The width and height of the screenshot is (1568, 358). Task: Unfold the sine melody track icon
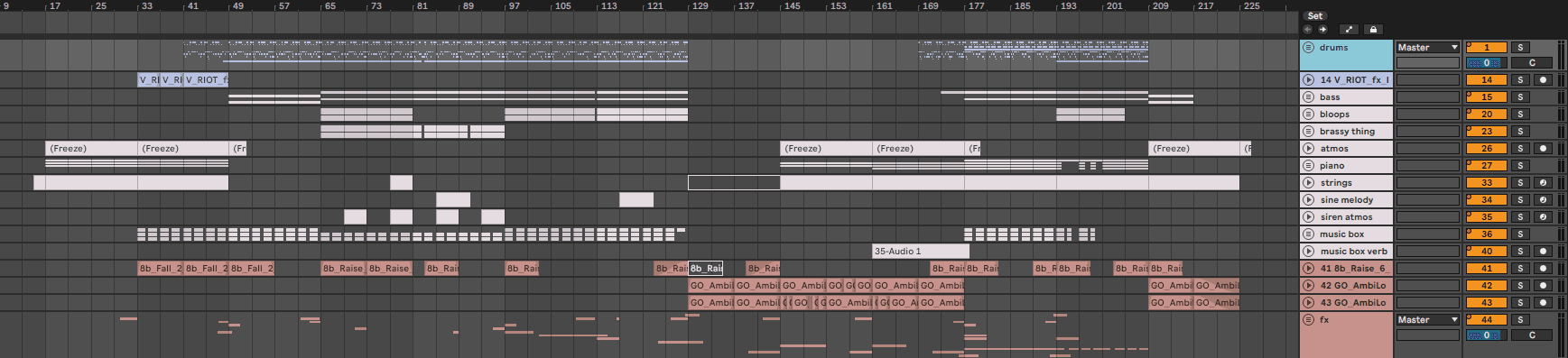tap(1308, 200)
